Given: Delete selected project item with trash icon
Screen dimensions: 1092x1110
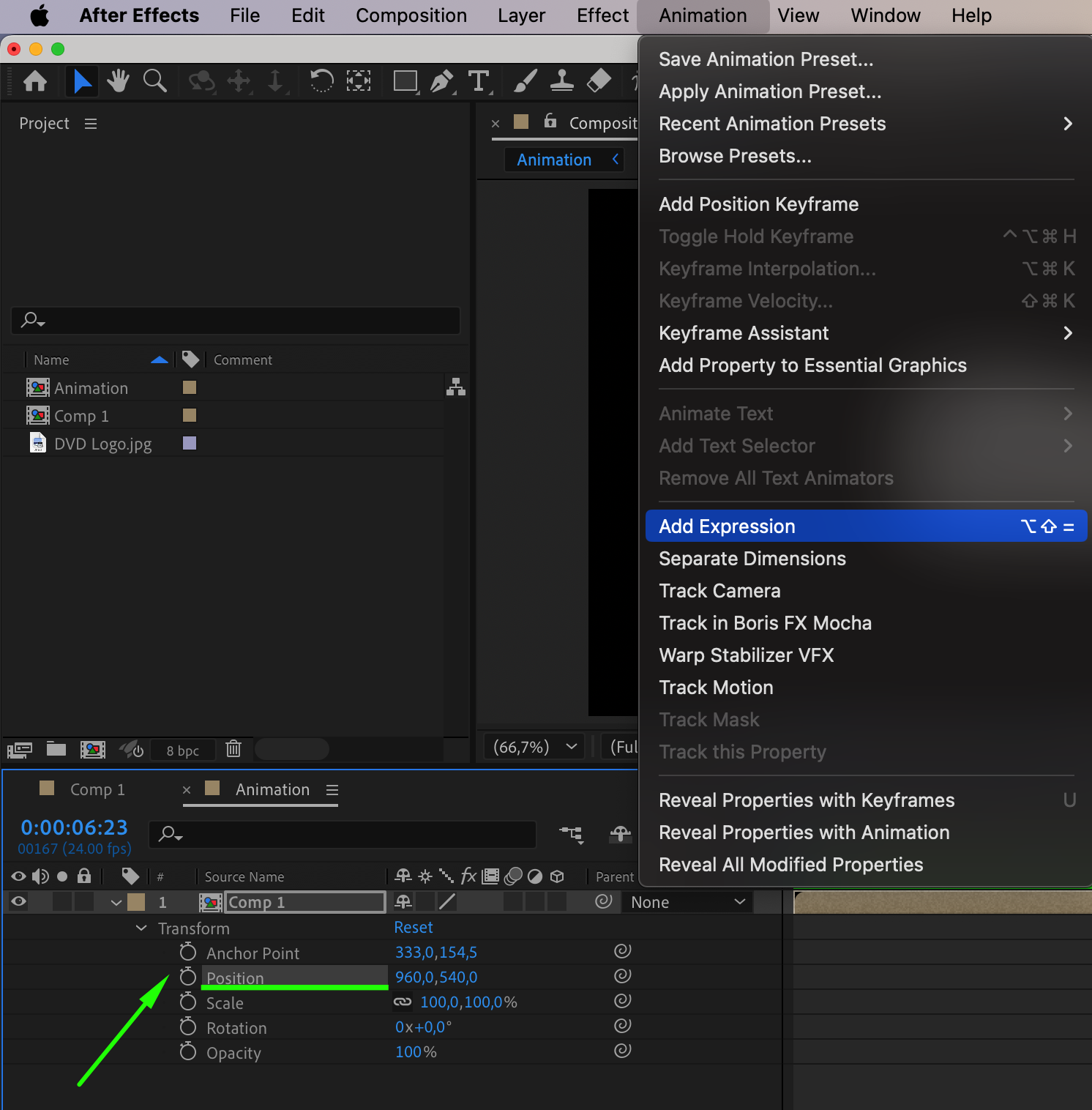Looking at the screenshot, I should (233, 748).
